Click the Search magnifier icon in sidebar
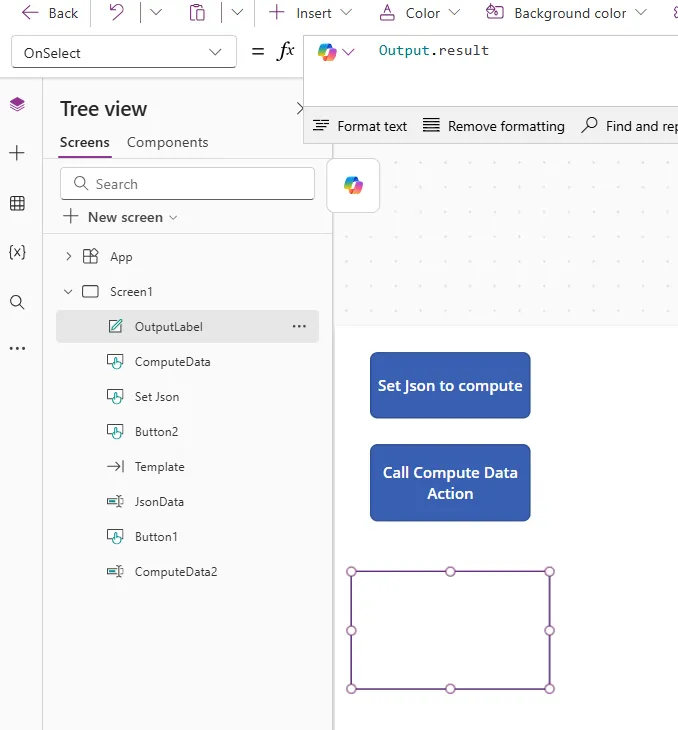 (x=17, y=302)
